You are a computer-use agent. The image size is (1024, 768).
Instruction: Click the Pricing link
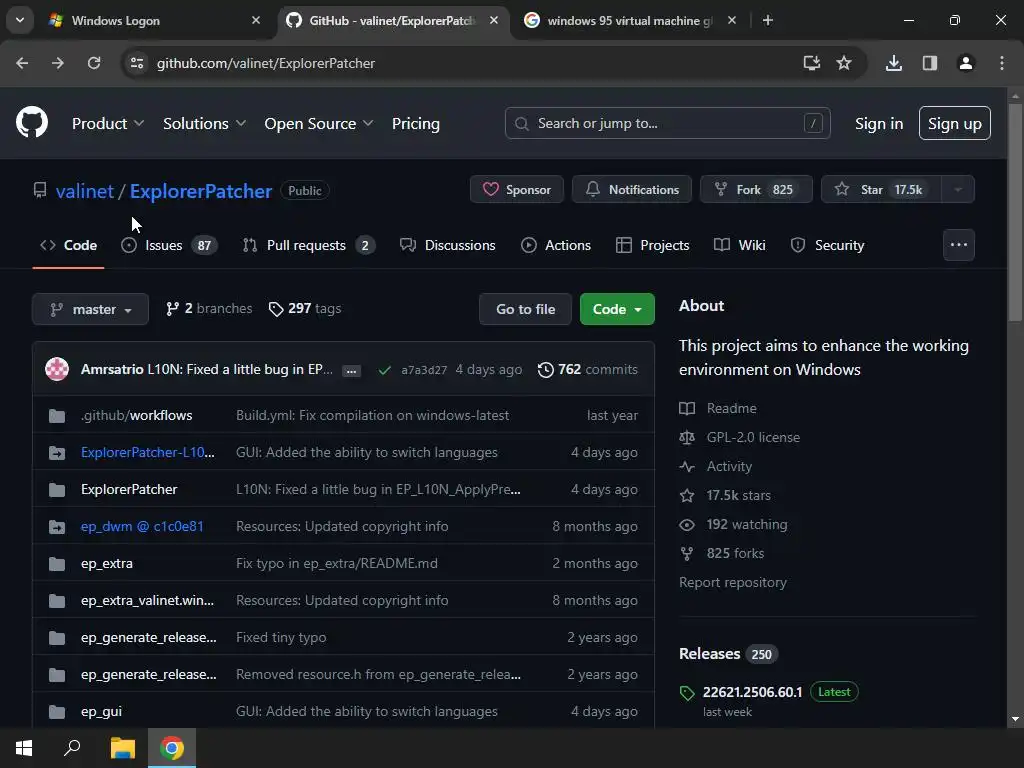click(x=416, y=123)
